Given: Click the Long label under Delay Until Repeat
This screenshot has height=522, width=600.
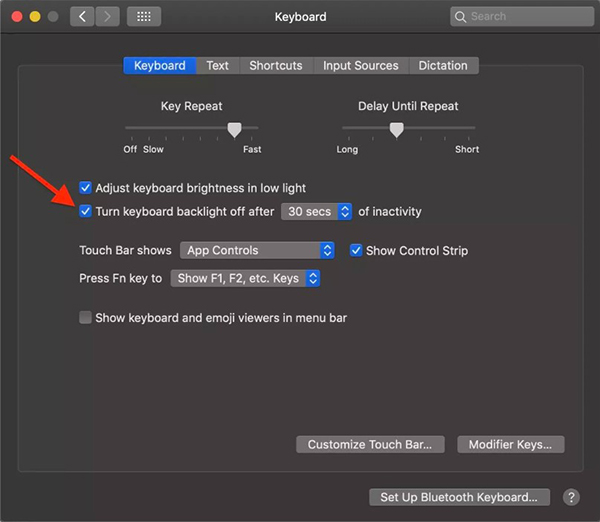Looking at the screenshot, I should [x=347, y=149].
